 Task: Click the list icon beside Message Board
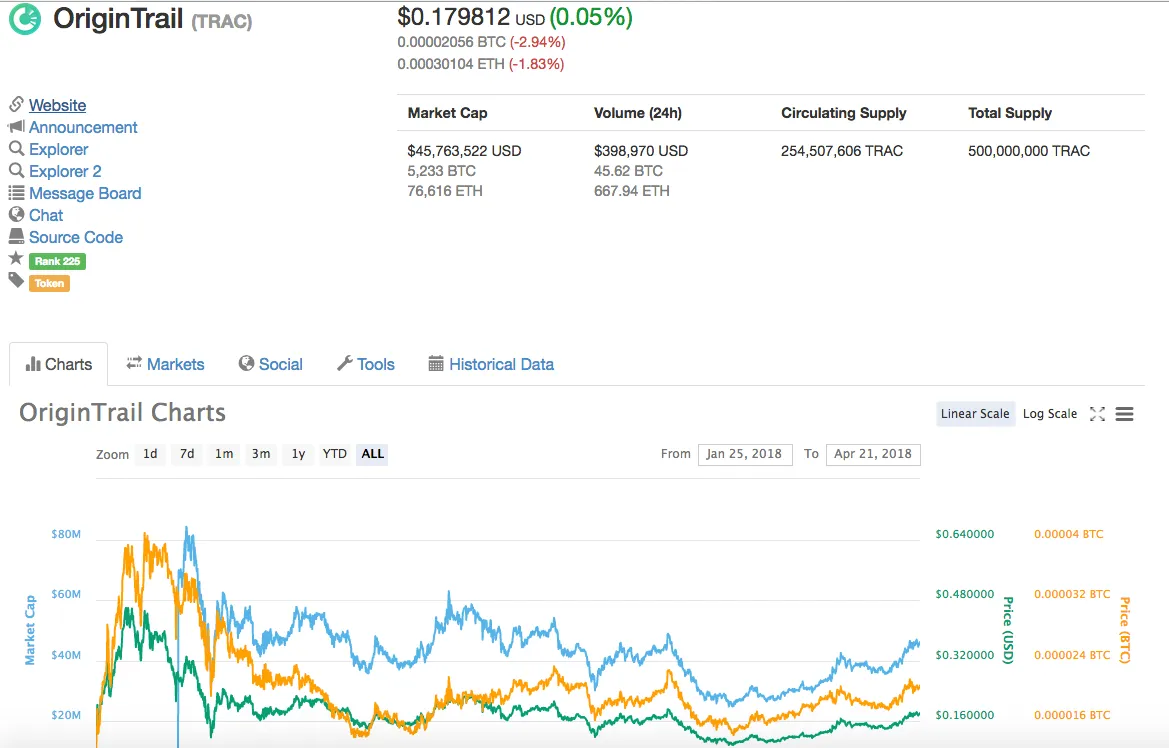(x=16, y=193)
